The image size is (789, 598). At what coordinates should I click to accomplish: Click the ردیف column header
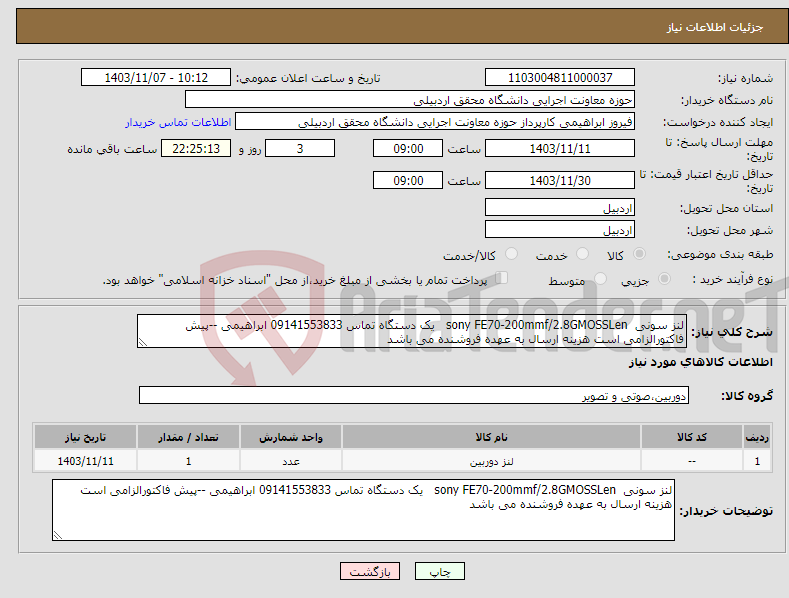(x=757, y=437)
